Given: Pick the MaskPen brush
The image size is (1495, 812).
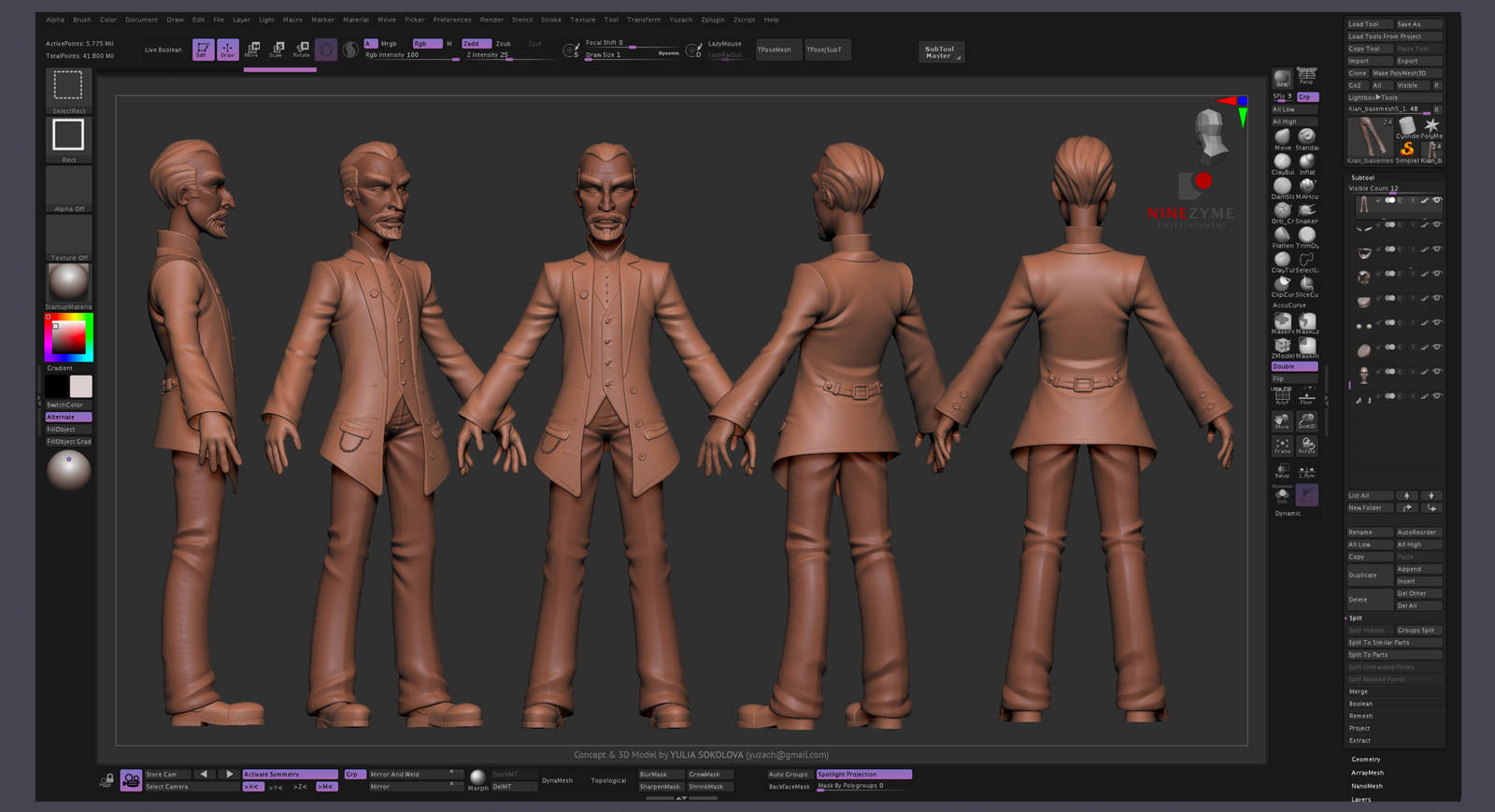Looking at the screenshot, I should point(1282,323).
